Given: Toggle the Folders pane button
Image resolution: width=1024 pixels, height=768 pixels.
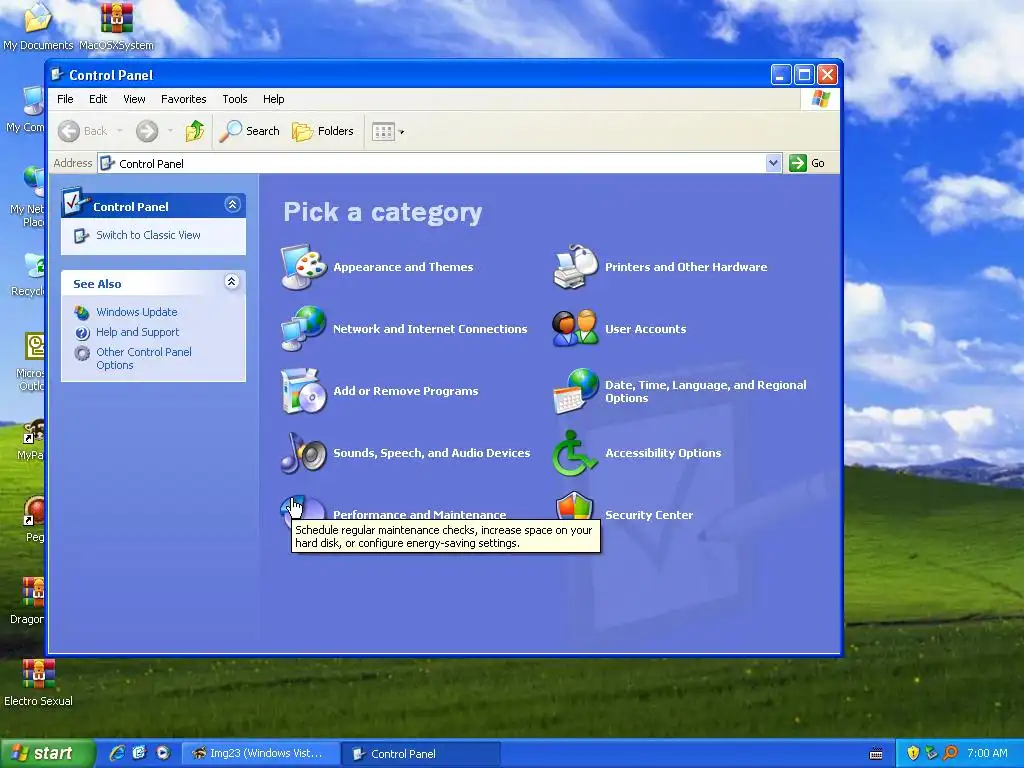Looking at the screenshot, I should [323, 131].
